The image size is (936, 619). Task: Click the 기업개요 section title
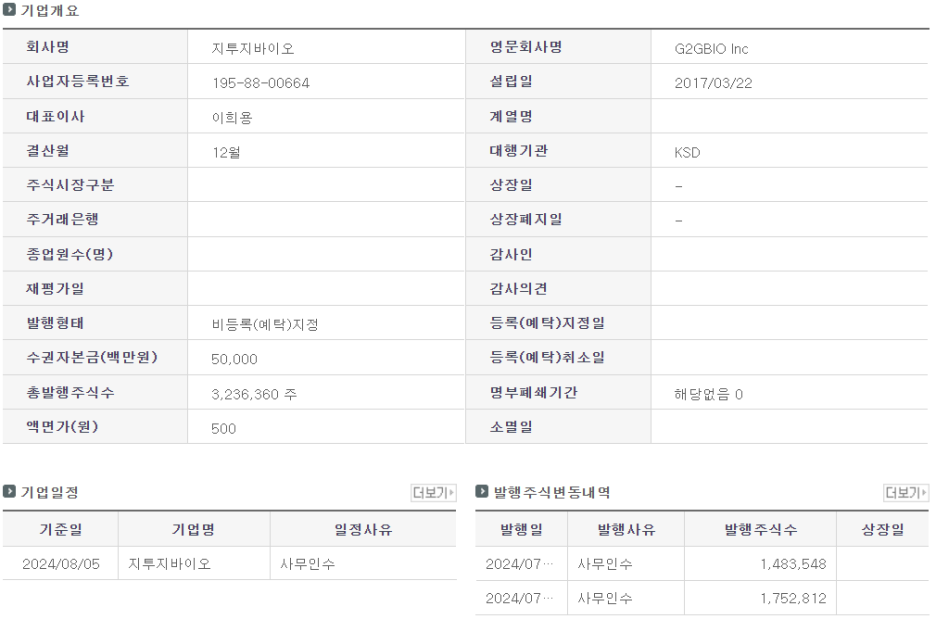pyautogui.click(x=50, y=10)
